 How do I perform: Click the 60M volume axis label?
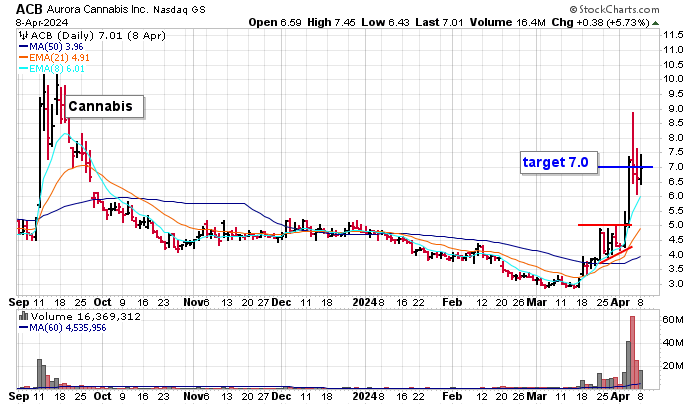[x=673, y=320]
